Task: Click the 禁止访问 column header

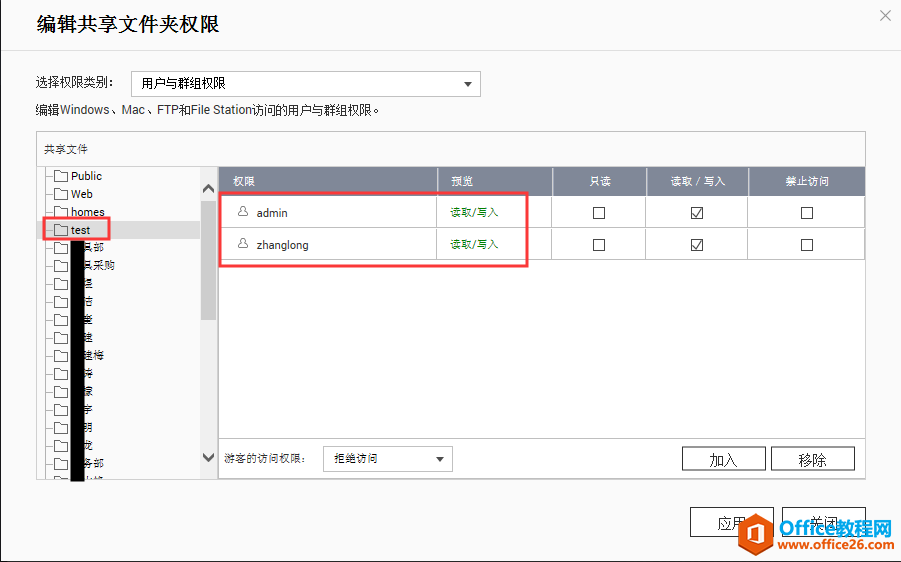Action: tap(807, 181)
